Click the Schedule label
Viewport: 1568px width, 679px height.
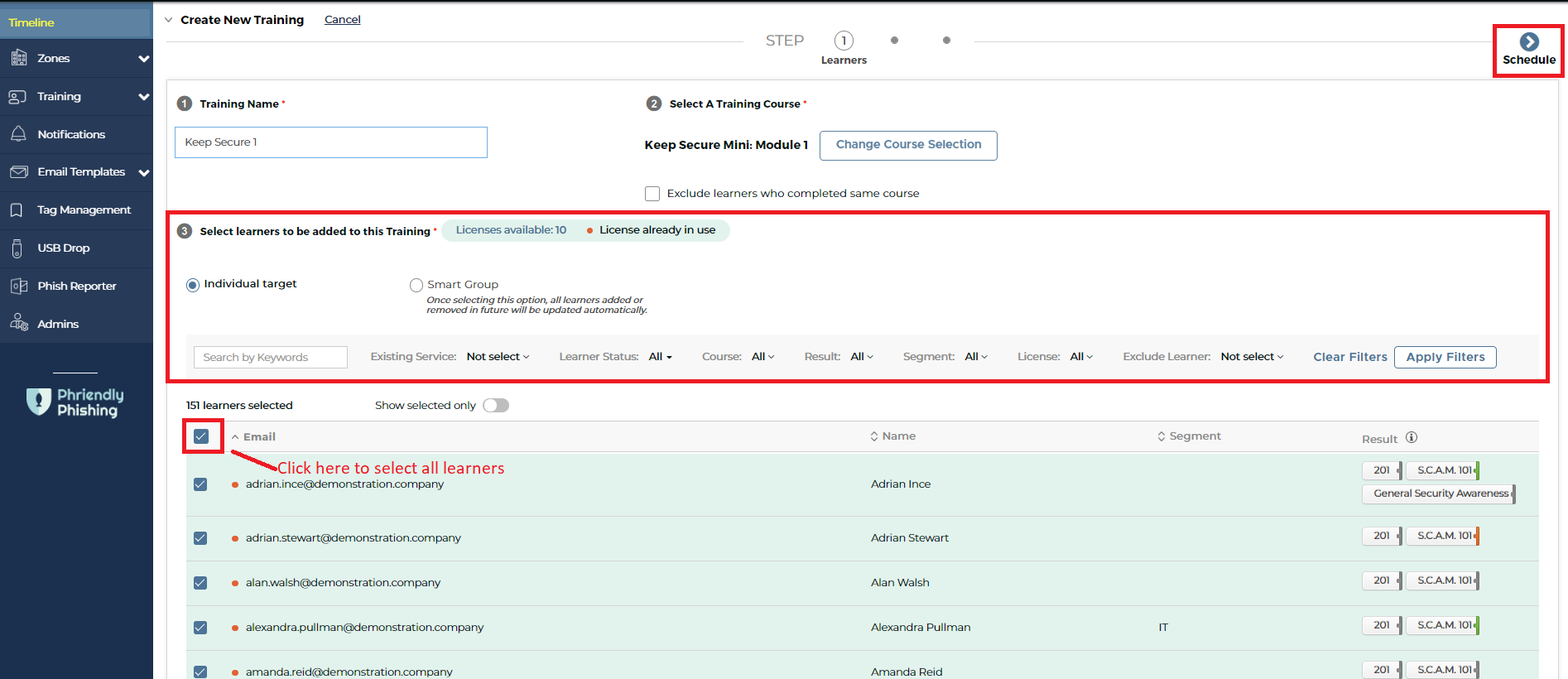[x=1529, y=60]
